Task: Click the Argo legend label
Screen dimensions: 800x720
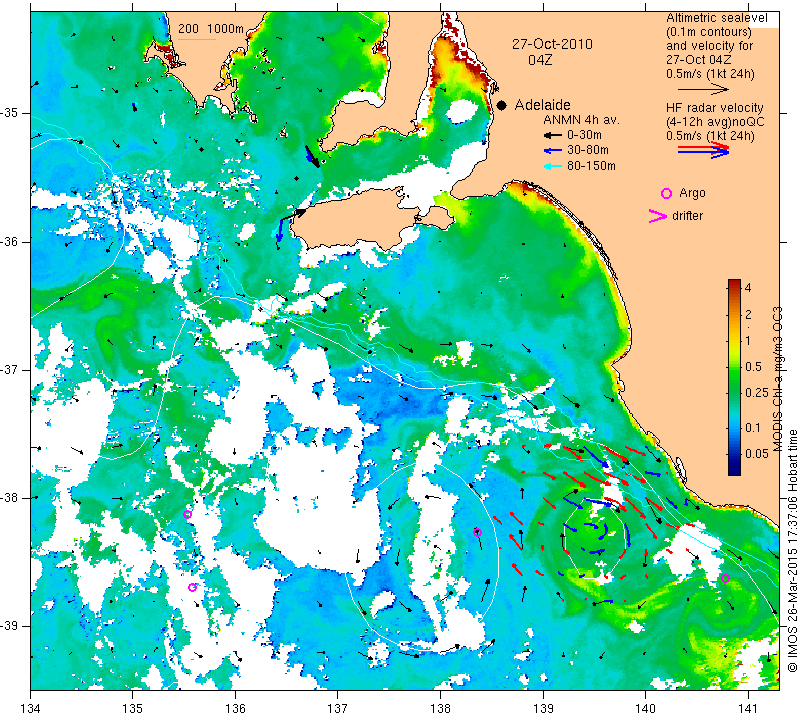Action: click(692, 193)
